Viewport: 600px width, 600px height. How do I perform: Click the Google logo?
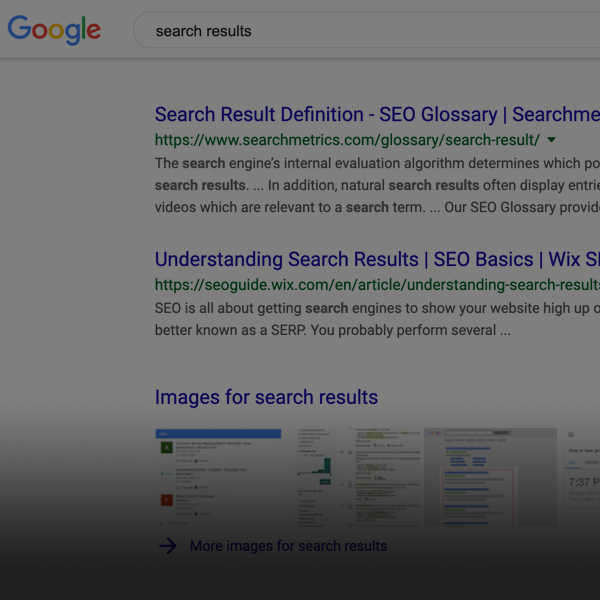coord(54,30)
